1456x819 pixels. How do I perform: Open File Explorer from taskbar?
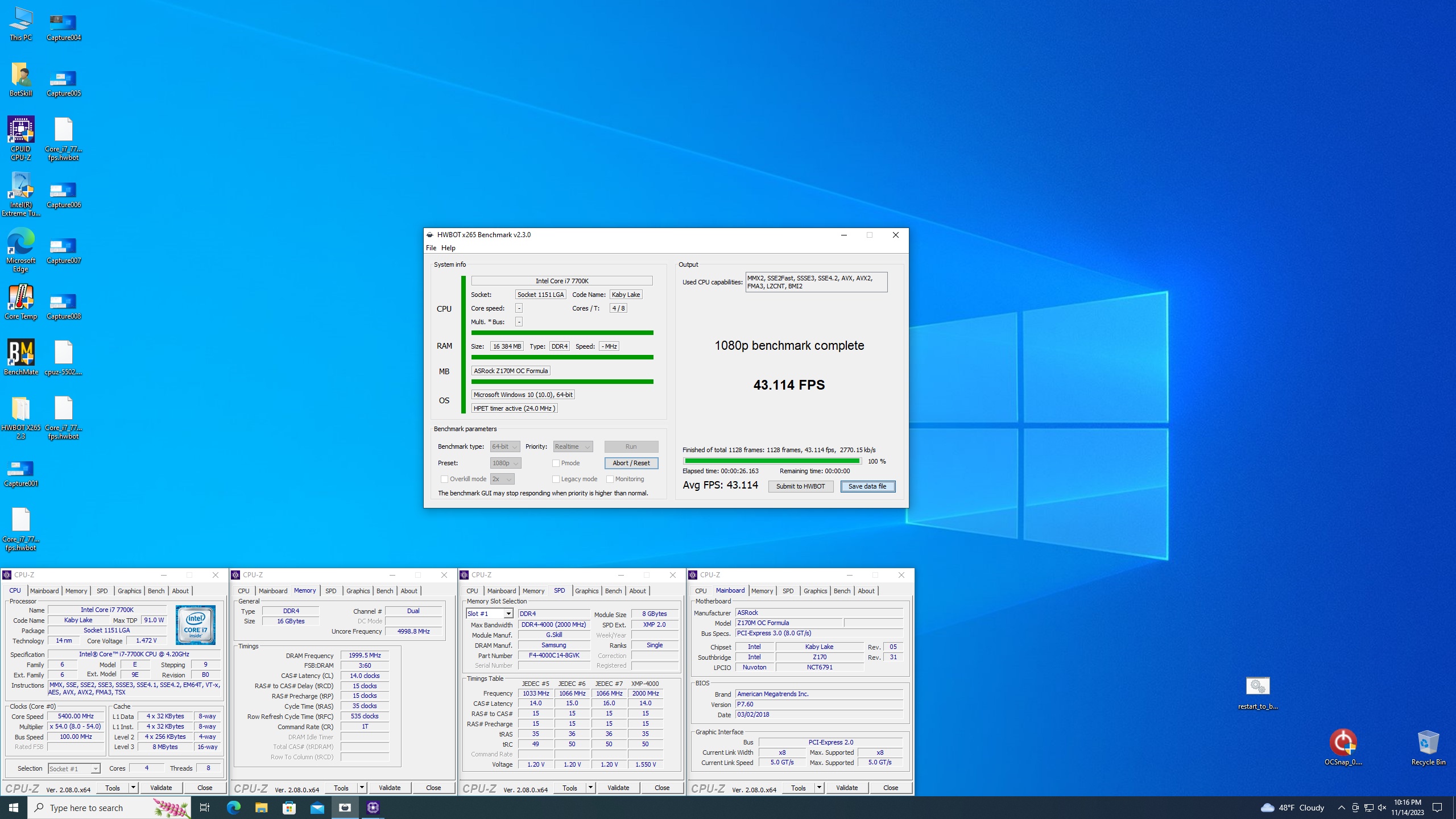[261, 808]
